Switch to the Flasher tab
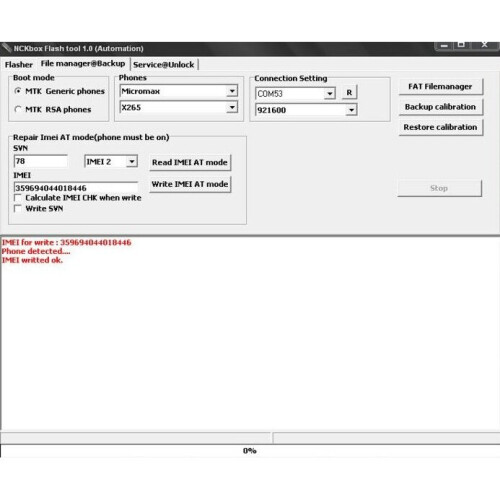This screenshot has height=500, width=500. (19, 64)
